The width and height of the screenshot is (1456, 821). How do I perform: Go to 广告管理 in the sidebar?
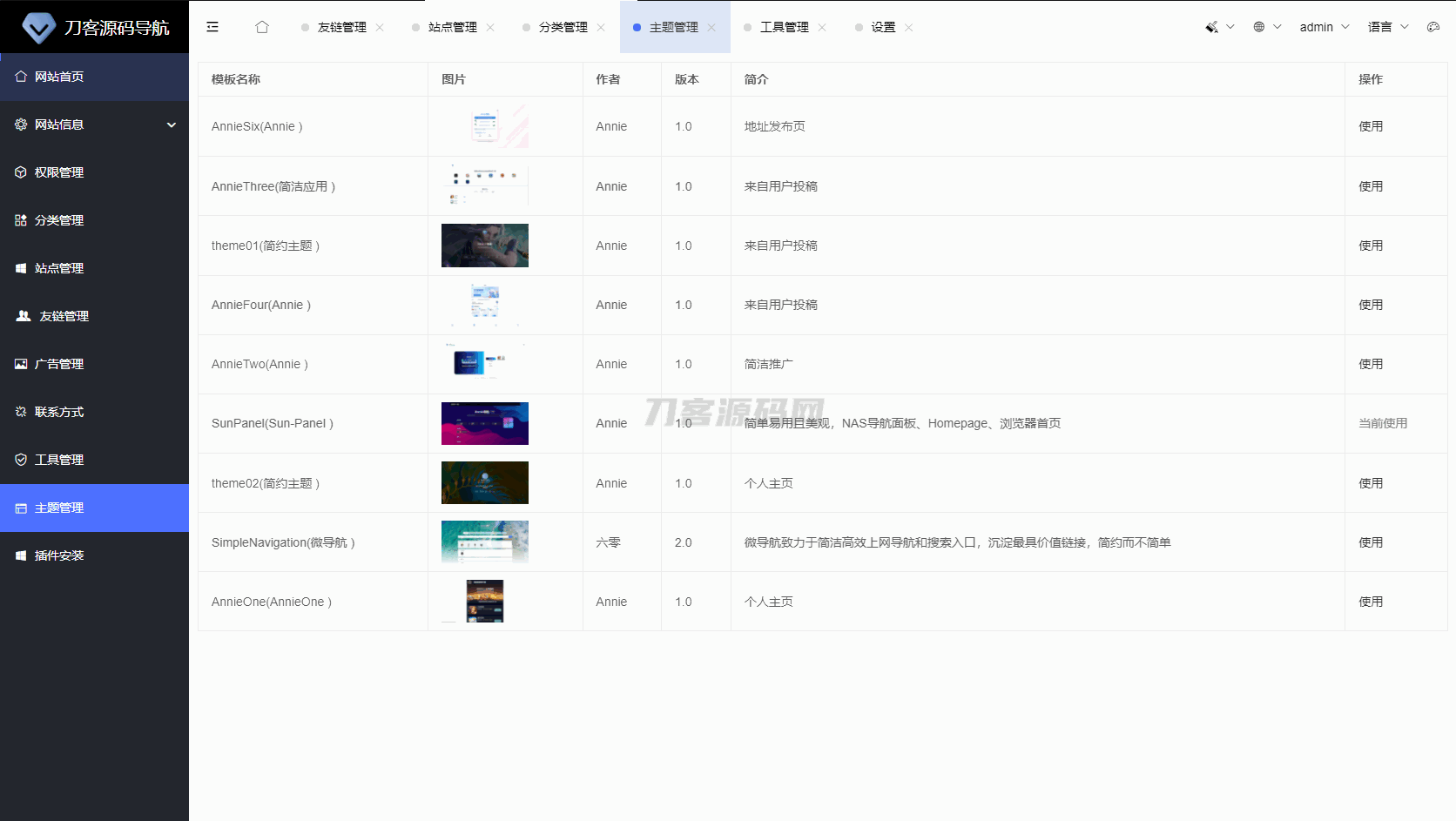tap(59, 364)
